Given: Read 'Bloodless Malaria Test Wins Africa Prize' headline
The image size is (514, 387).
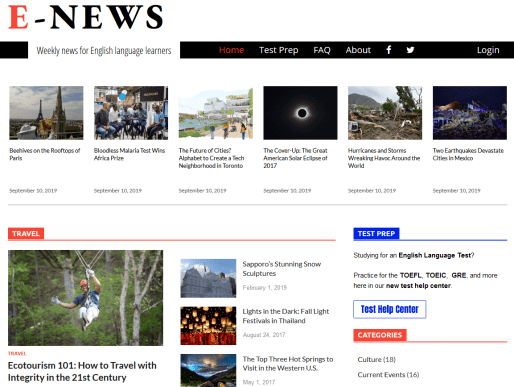Looking at the screenshot, I should click(130, 154).
